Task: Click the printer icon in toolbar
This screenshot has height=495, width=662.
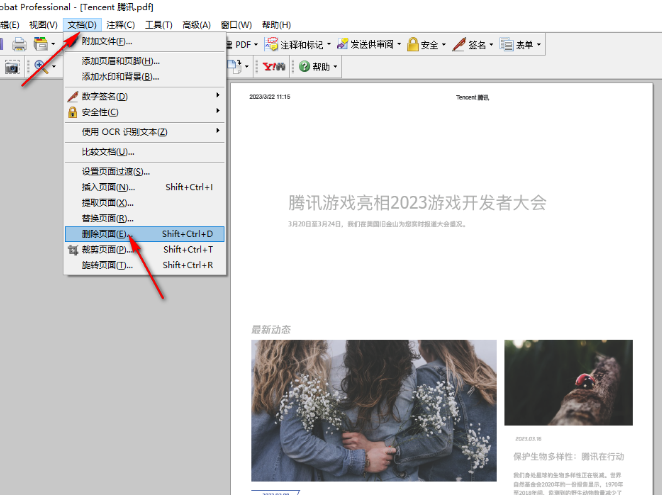Action: (x=19, y=44)
